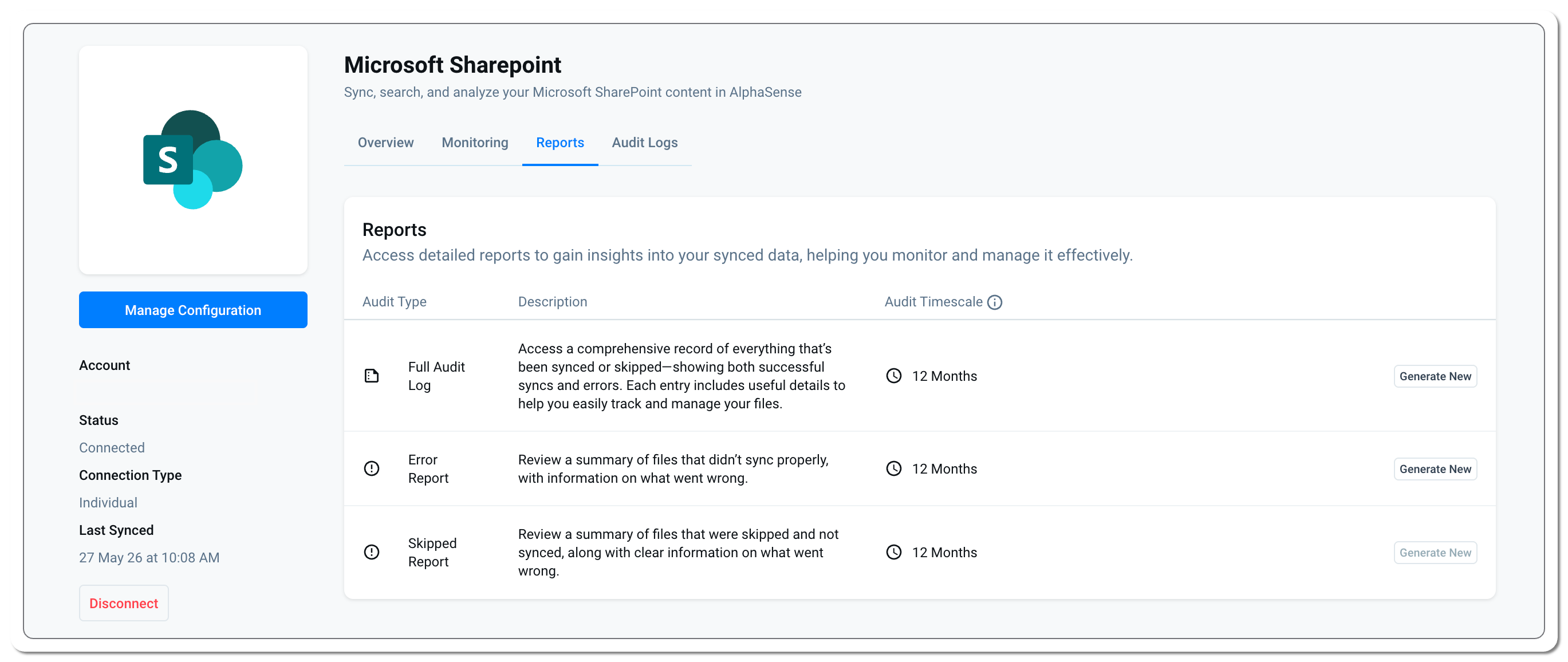Click 12 Months in Skipped Report row

pyautogui.click(x=944, y=553)
